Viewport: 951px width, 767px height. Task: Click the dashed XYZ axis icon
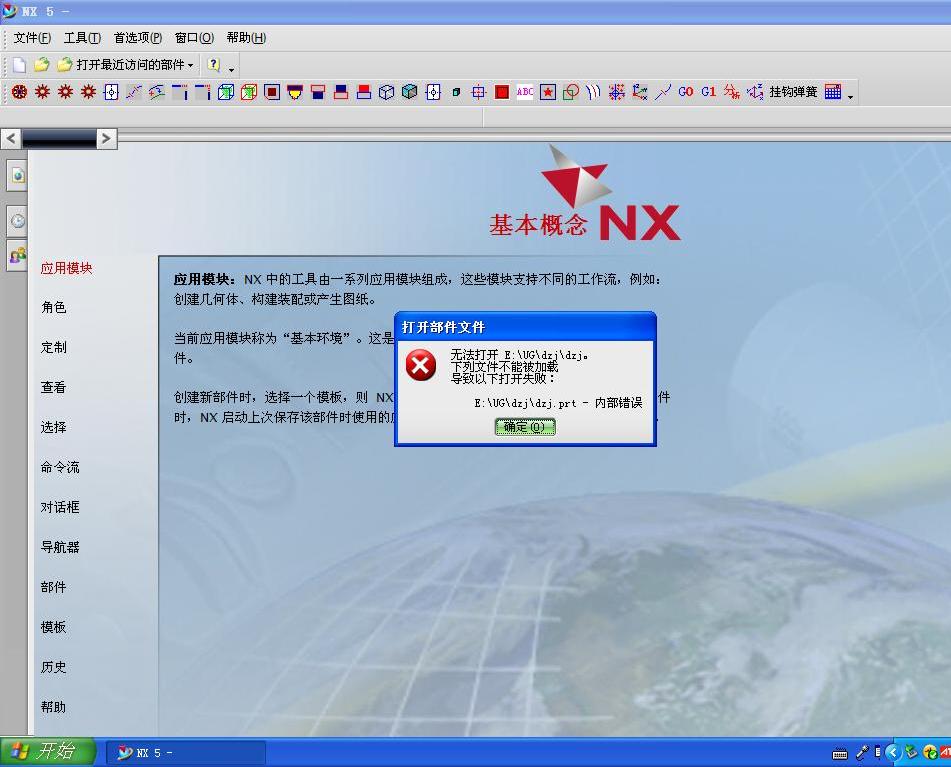pos(754,92)
